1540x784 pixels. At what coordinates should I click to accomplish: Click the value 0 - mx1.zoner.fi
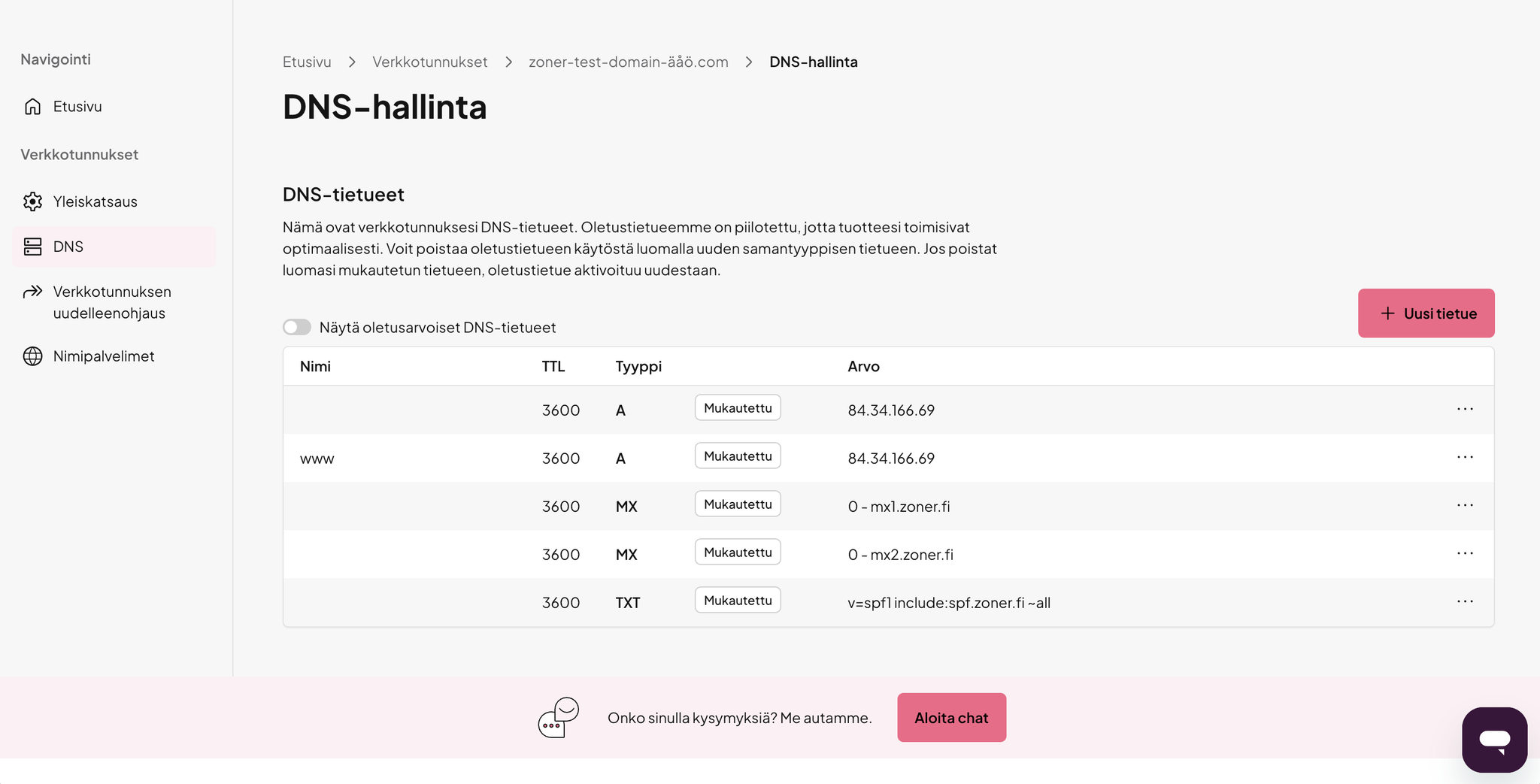tap(899, 507)
